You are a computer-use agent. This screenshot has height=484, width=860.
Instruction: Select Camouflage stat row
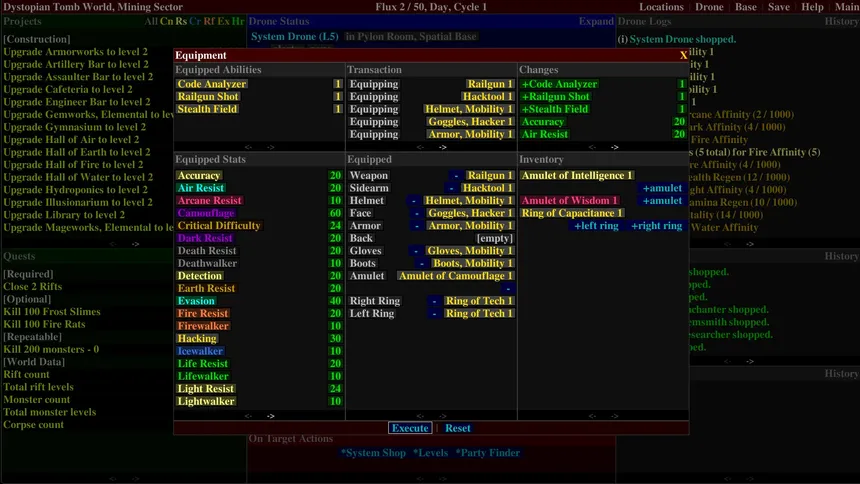click(259, 213)
